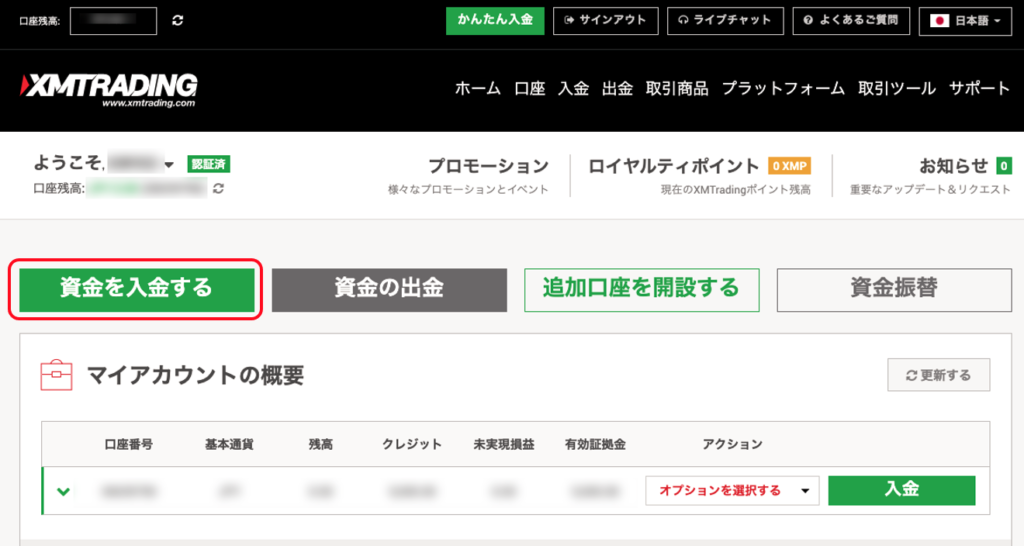Click the 未実現損益 column header
The height and width of the screenshot is (546, 1024).
[504, 445]
